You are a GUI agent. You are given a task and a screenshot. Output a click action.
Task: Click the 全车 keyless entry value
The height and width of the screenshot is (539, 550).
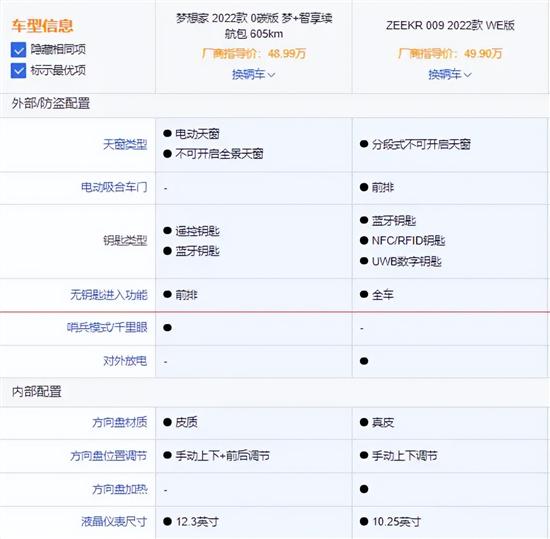pos(383,295)
